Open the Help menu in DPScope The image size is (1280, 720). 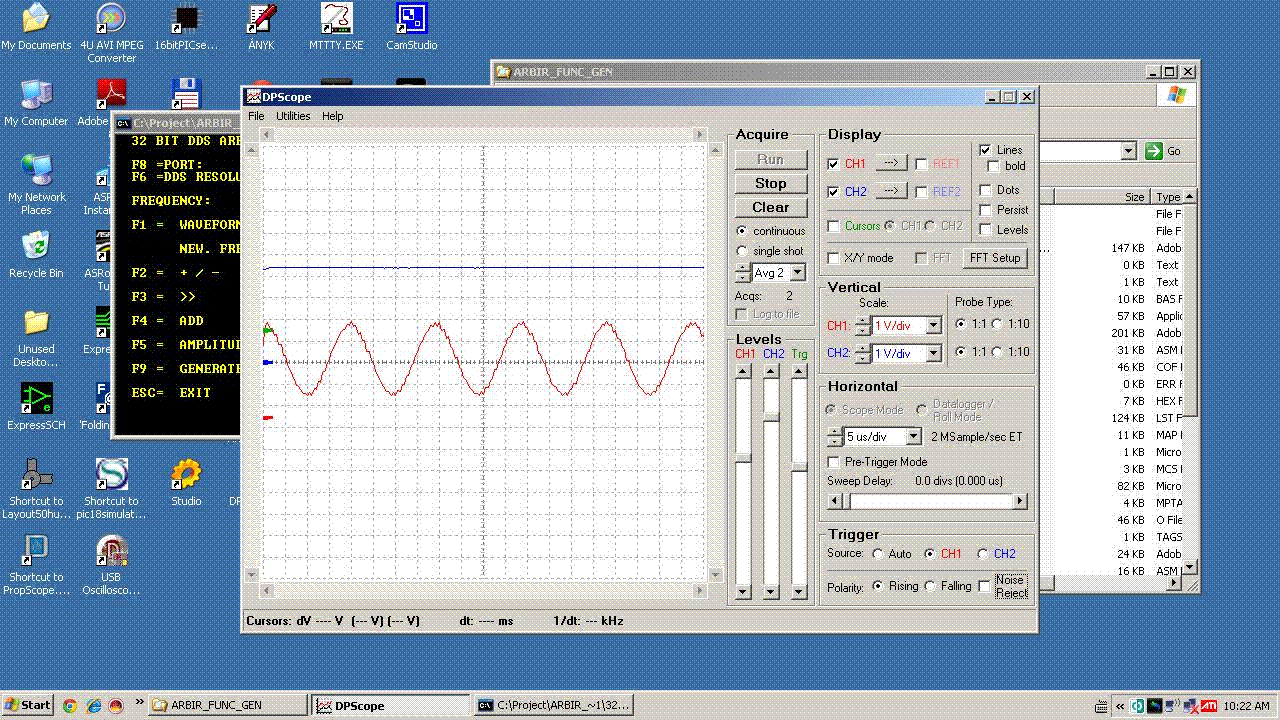pyautogui.click(x=333, y=116)
